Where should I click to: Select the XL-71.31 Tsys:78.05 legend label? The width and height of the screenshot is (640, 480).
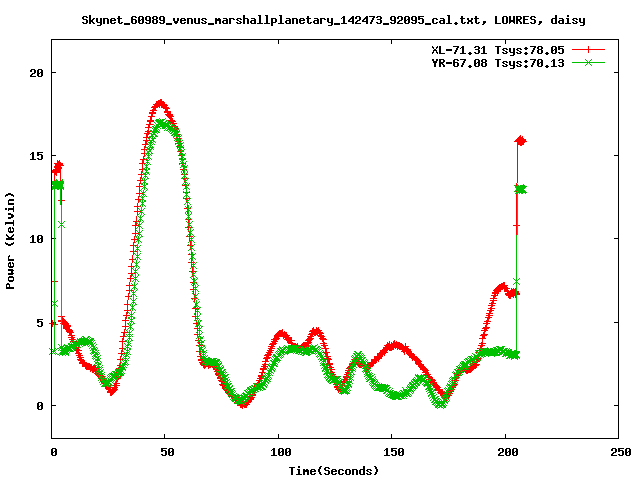[498, 50]
